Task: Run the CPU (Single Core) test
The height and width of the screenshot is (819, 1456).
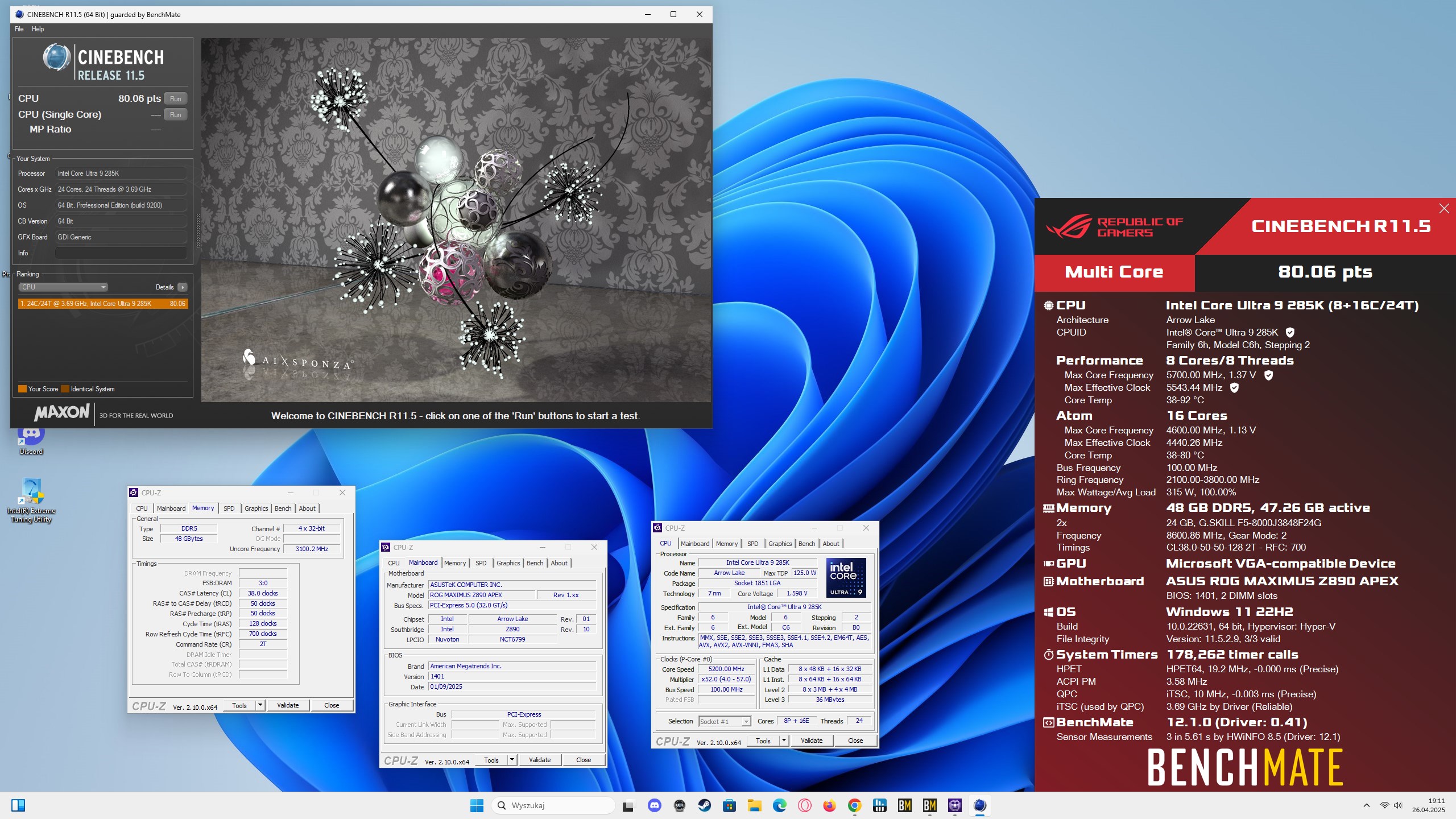Action: [176, 114]
